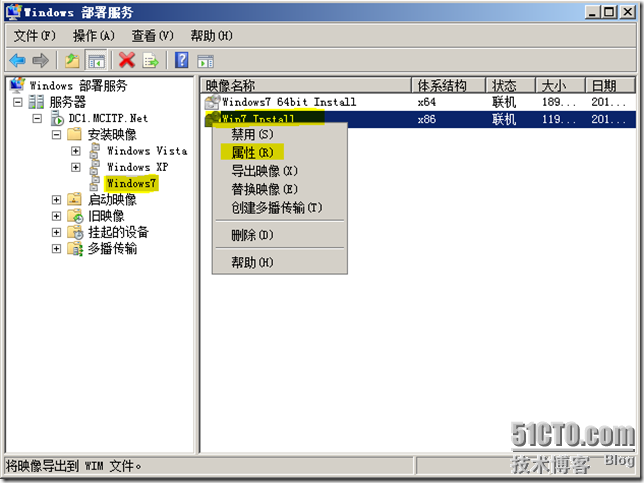644x483 pixels.
Task: Expand the Windows XP node
Action: coord(76,167)
